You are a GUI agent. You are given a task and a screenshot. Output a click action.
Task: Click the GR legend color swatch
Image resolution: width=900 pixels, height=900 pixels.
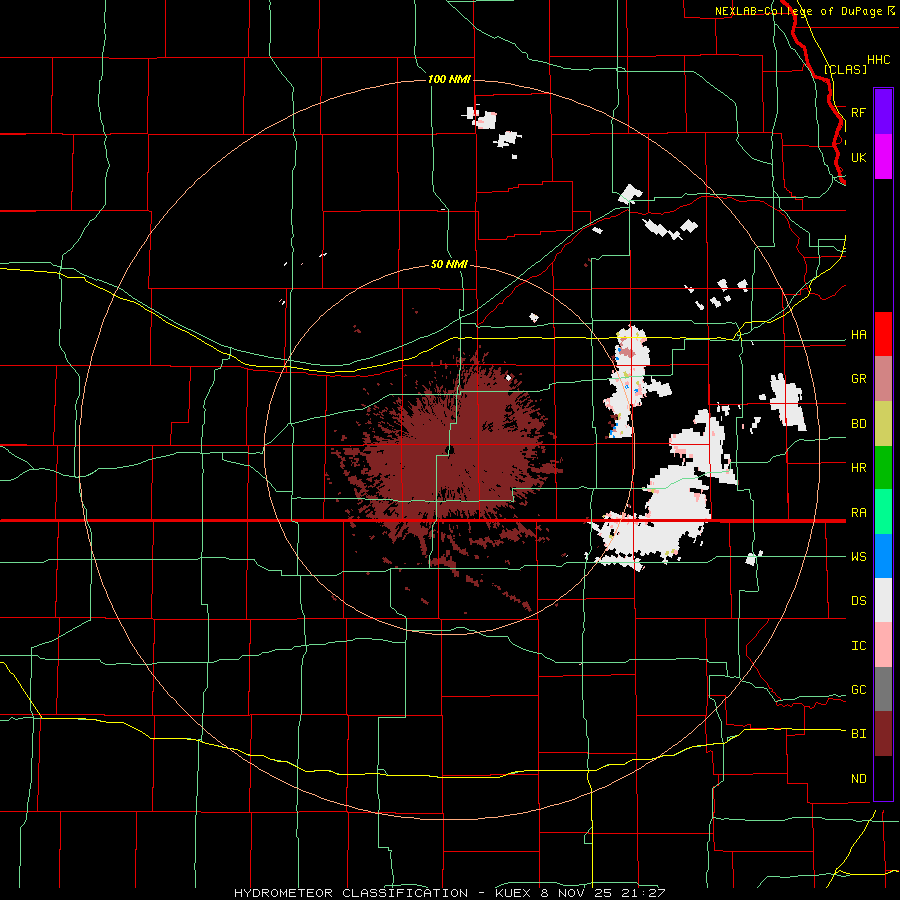tap(883, 379)
